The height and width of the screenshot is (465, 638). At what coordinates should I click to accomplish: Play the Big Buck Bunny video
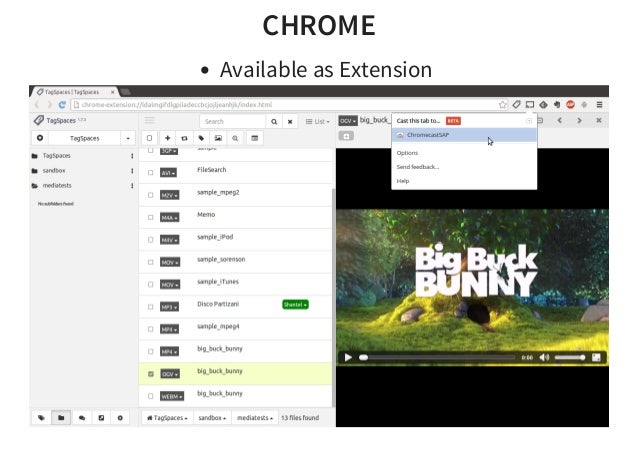[x=348, y=358]
